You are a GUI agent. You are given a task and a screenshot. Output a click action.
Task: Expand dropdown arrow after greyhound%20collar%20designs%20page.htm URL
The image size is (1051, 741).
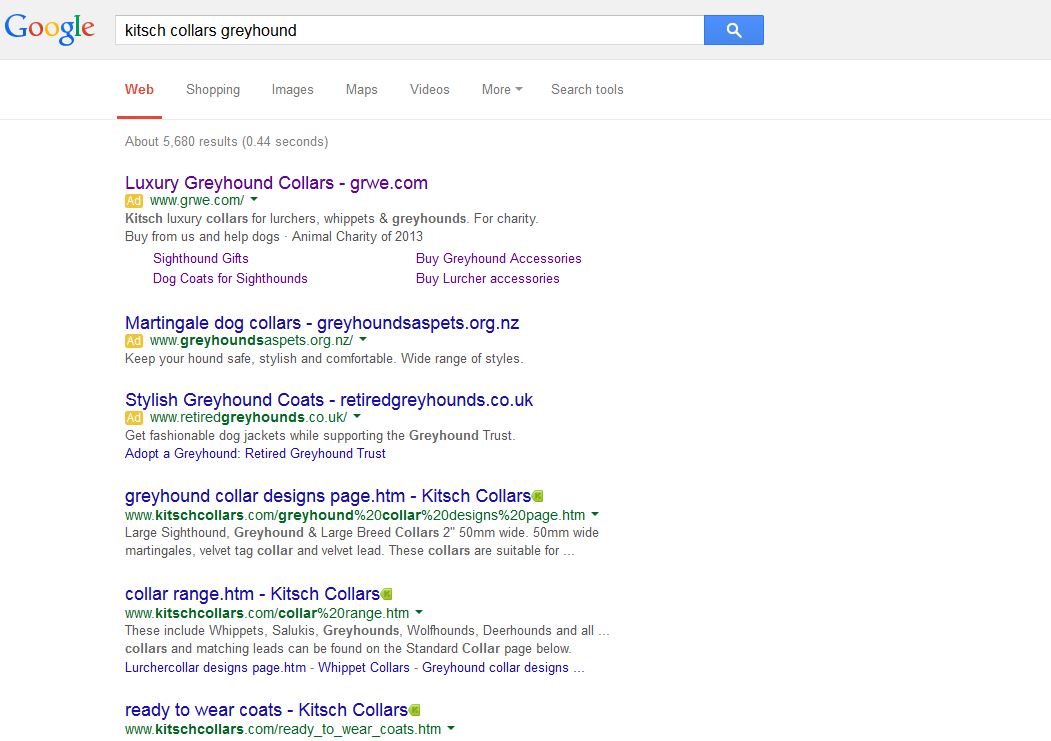tap(595, 515)
